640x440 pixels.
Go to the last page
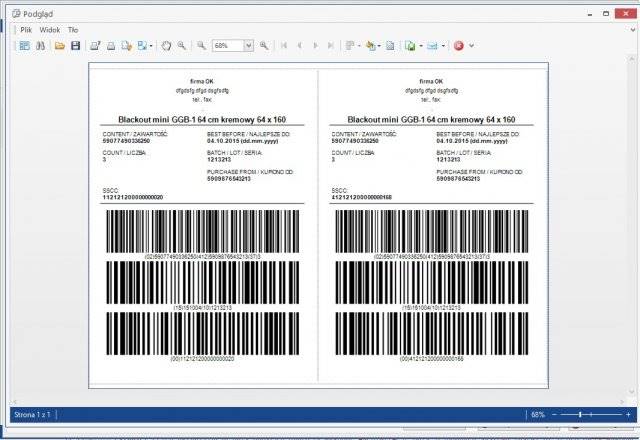pyautogui.click(x=331, y=46)
